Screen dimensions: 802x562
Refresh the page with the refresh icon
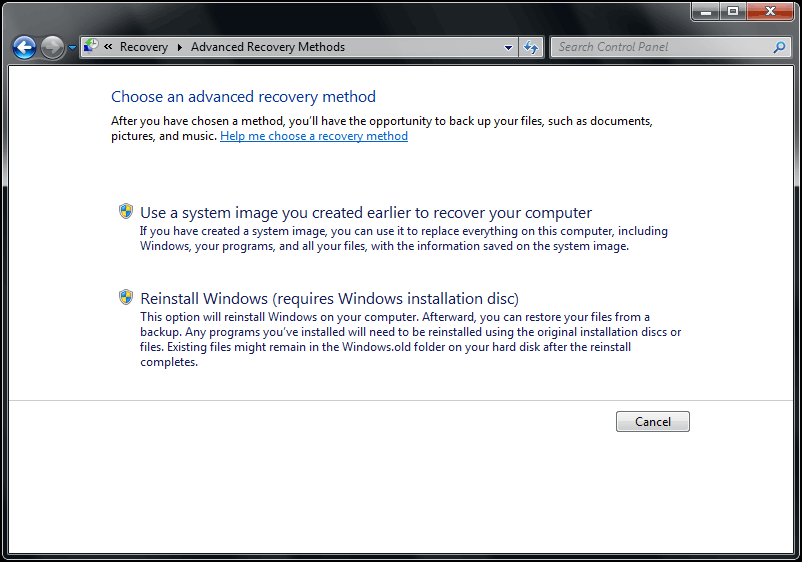point(531,48)
